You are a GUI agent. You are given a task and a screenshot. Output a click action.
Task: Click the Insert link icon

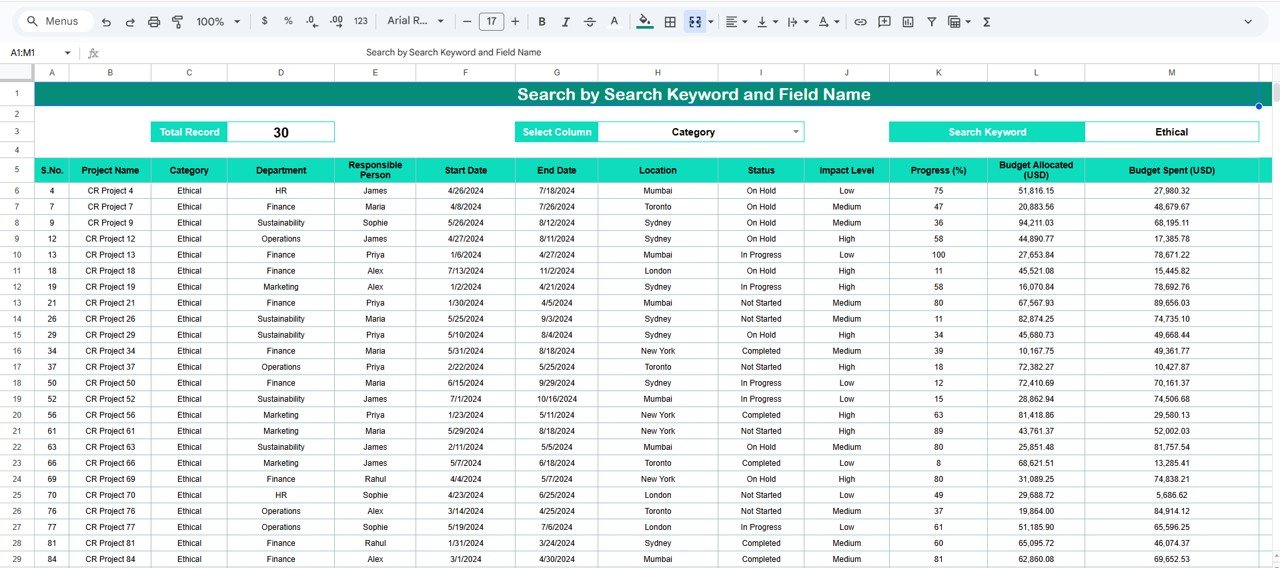(860, 21)
